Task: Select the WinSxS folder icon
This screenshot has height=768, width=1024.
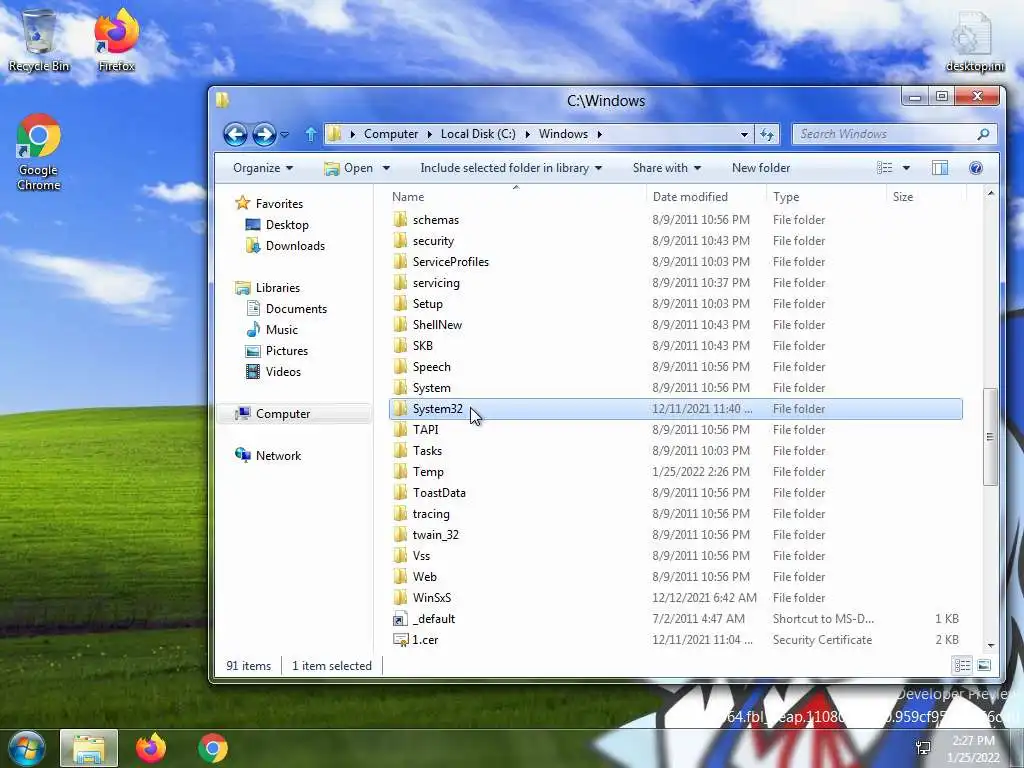Action: (400, 598)
